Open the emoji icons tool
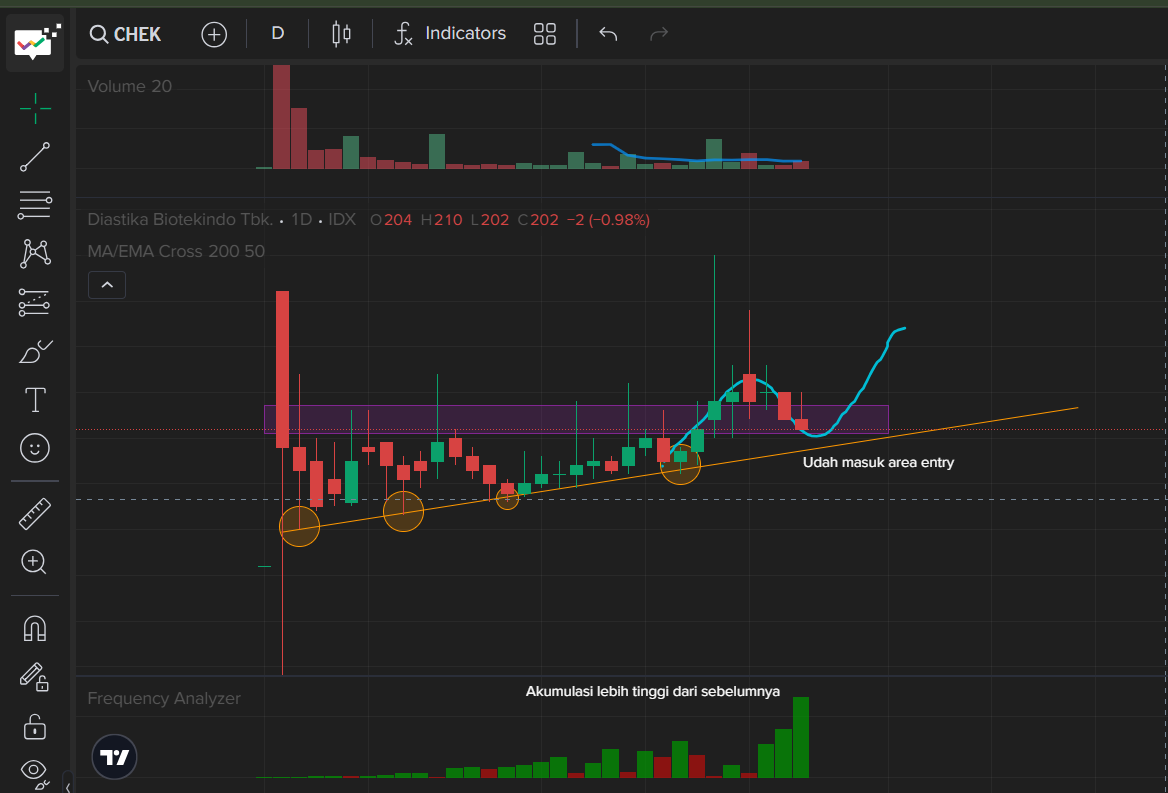 click(35, 448)
